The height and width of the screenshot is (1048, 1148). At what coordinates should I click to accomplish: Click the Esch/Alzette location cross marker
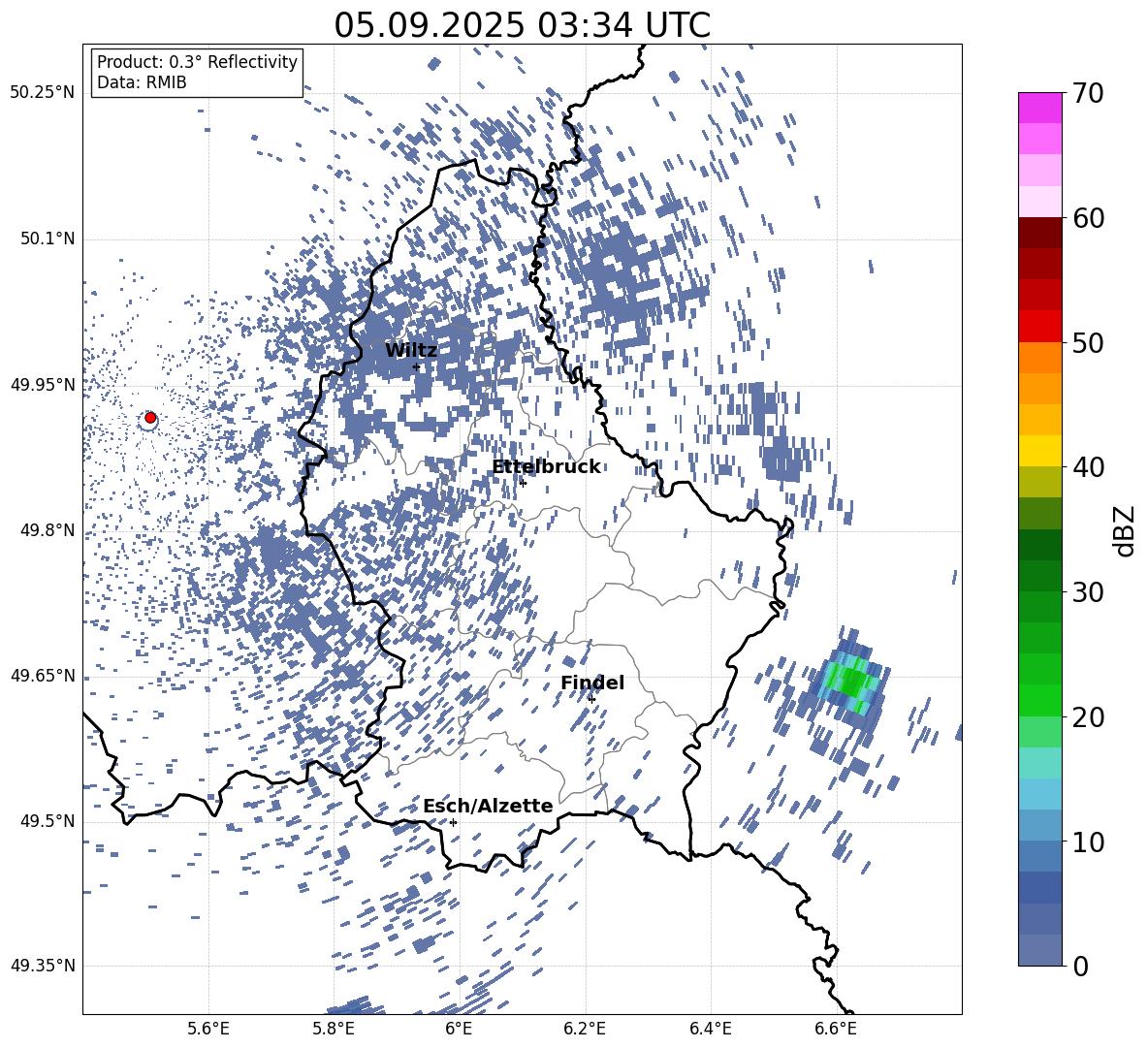pos(453,822)
